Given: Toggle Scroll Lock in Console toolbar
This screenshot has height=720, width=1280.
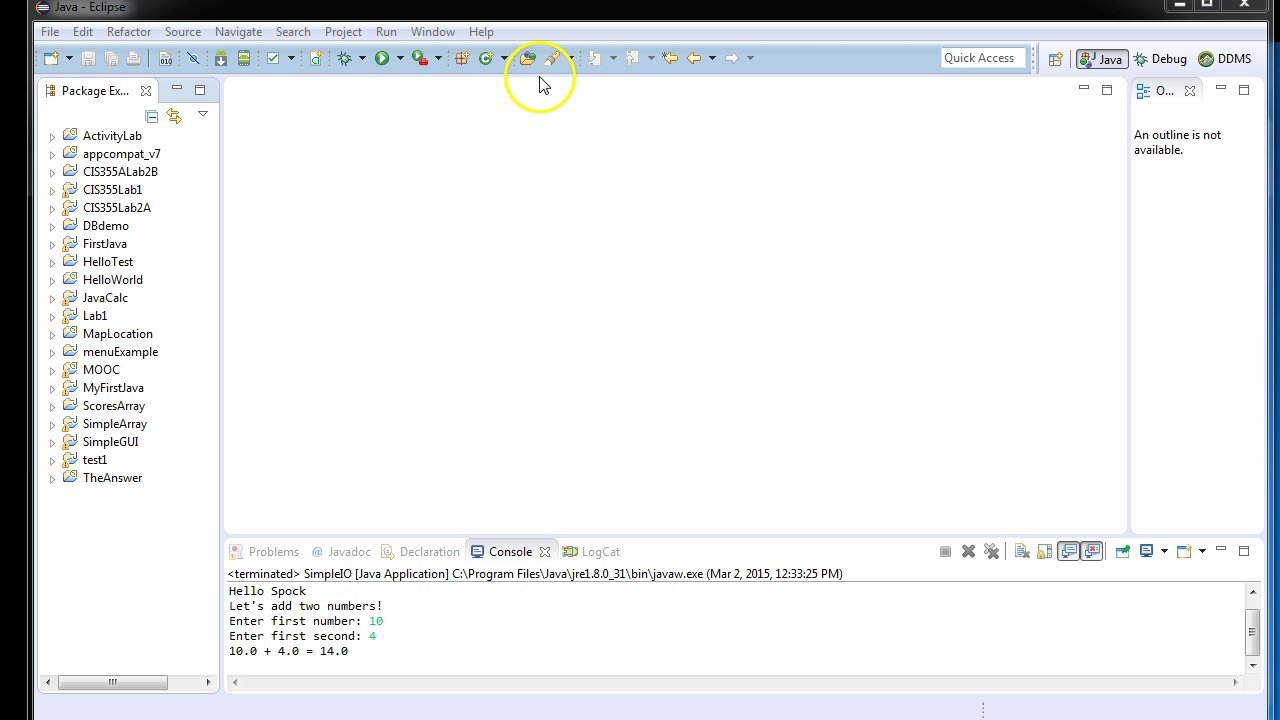Looking at the screenshot, I should (1044, 551).
